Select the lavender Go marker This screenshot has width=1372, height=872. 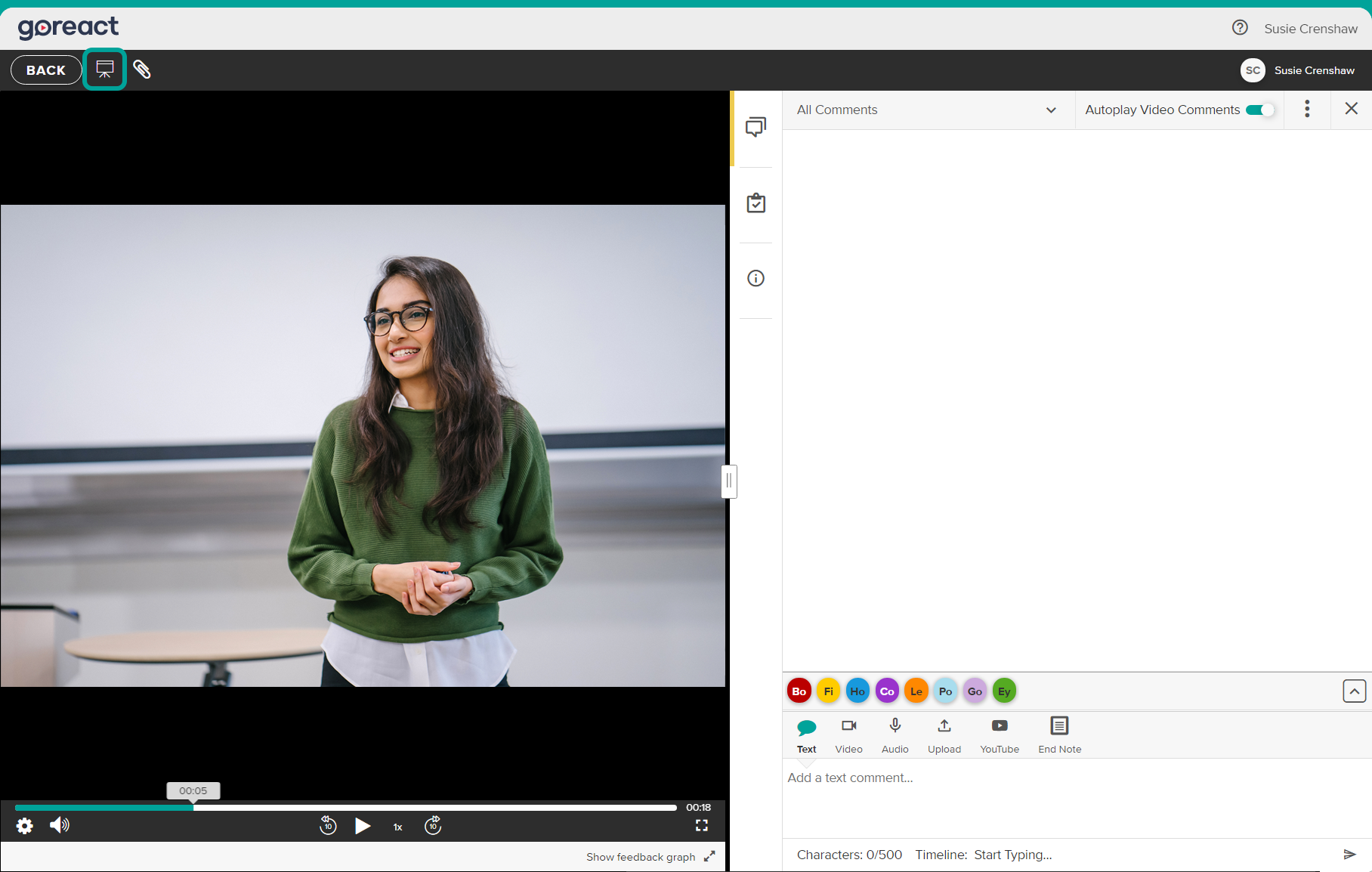click(x=975, y=691)
